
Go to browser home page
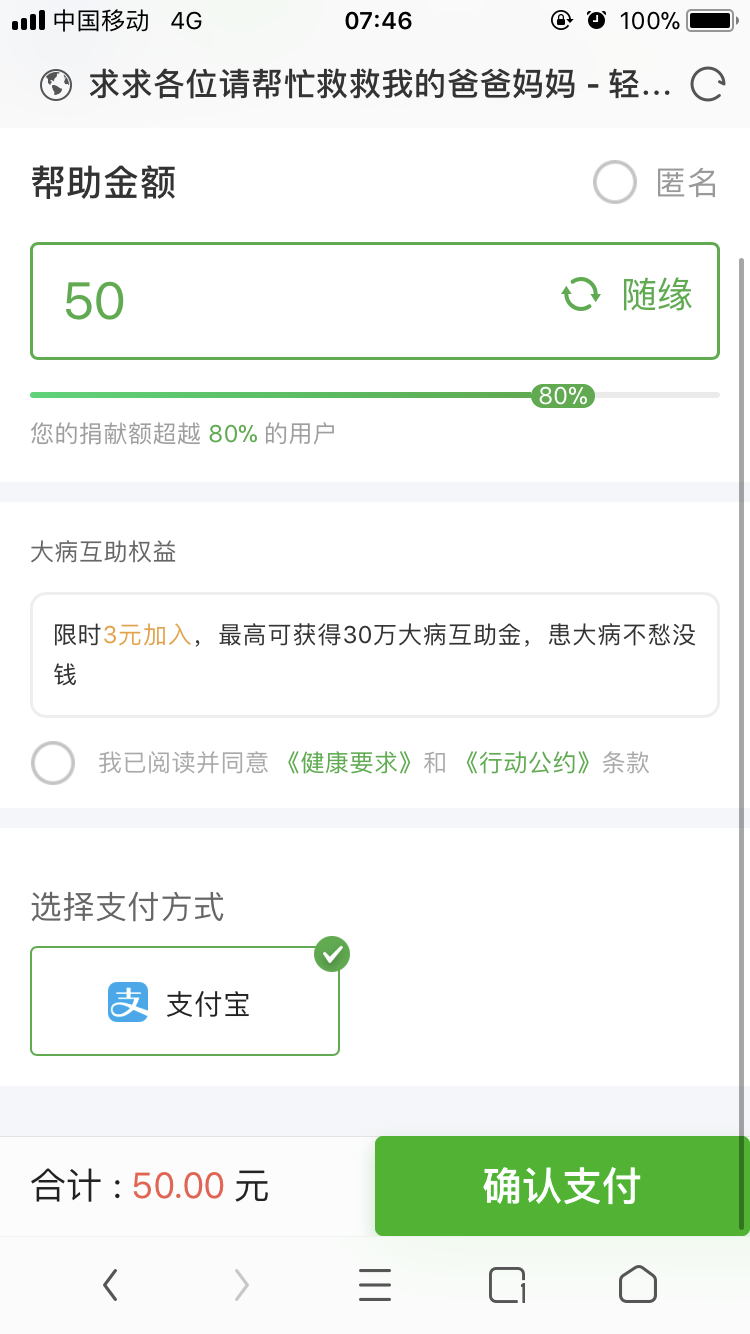point(638,1284)
